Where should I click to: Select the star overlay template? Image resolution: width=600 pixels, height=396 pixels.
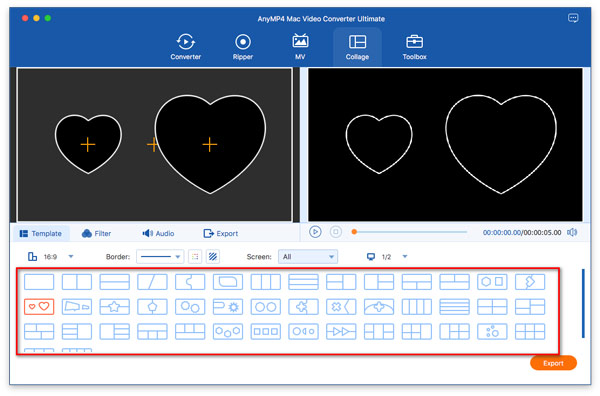point(114,307)
